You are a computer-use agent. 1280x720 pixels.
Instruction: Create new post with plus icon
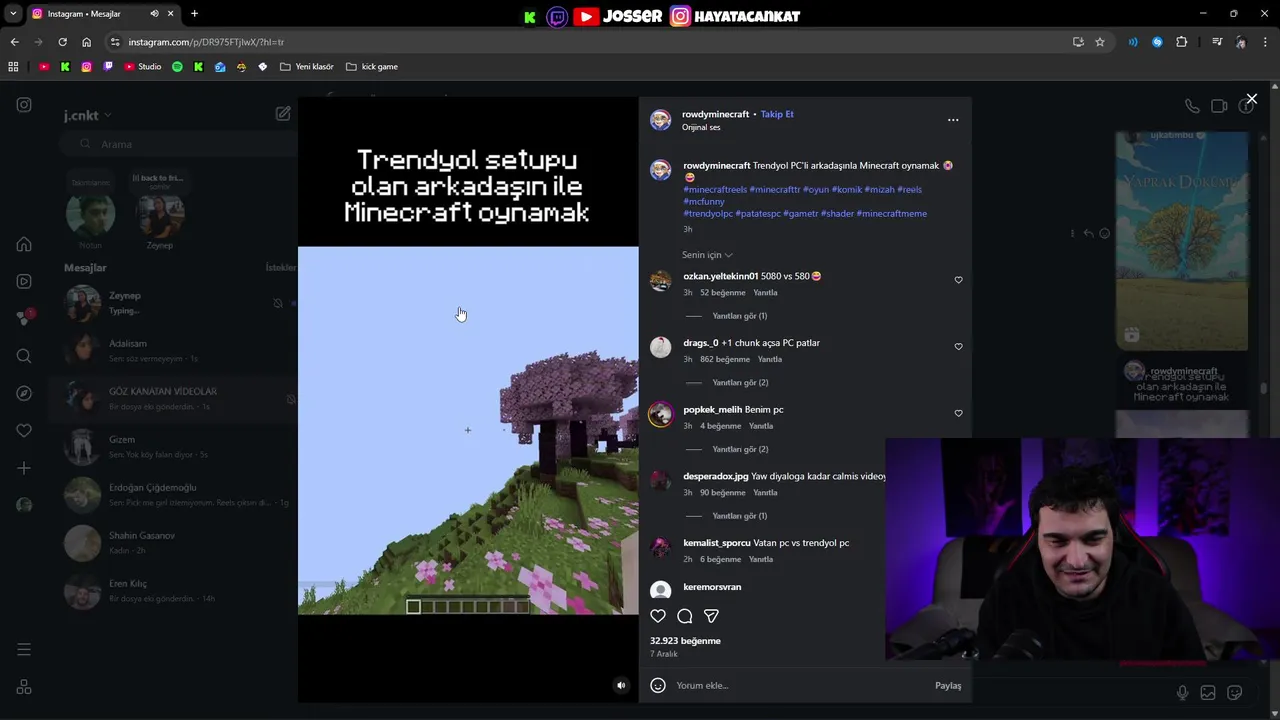click(x=24, y=468)
